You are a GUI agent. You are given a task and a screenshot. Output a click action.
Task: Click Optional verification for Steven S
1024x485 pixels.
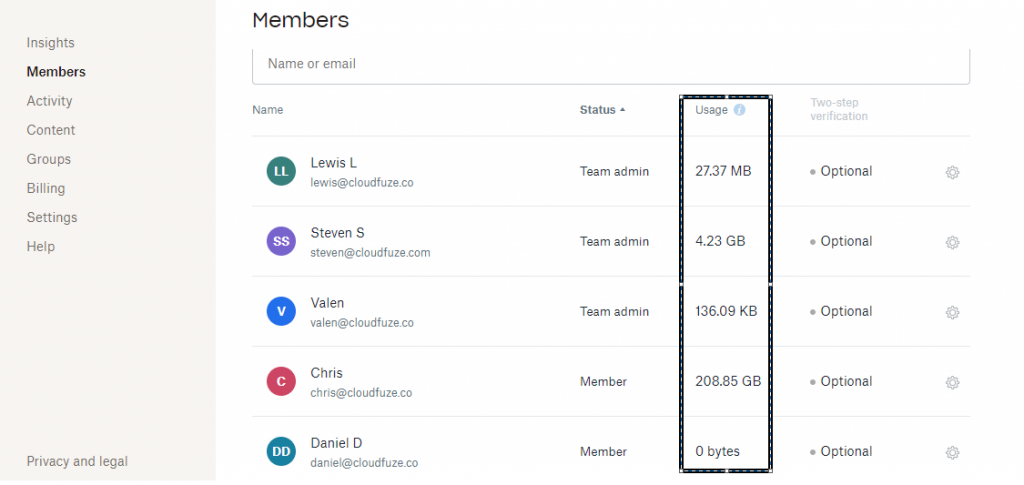click(x=841, y=241)
